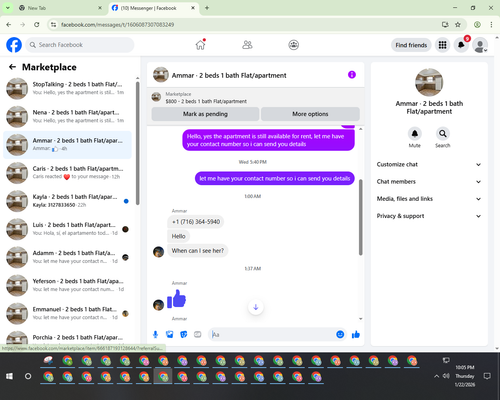The width and height of the screenshot is (500, 400).
Task: Click the browser reload button
Action: point(37,25)
